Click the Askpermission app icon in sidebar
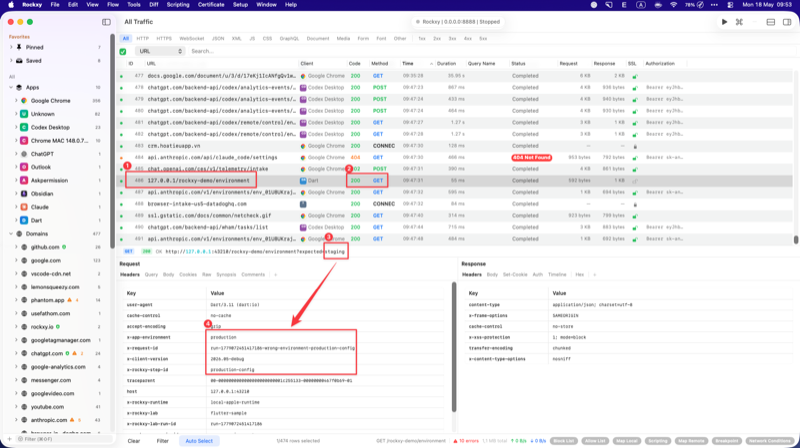The width and height of the screenshot is (800, 448). click(24, 180)
